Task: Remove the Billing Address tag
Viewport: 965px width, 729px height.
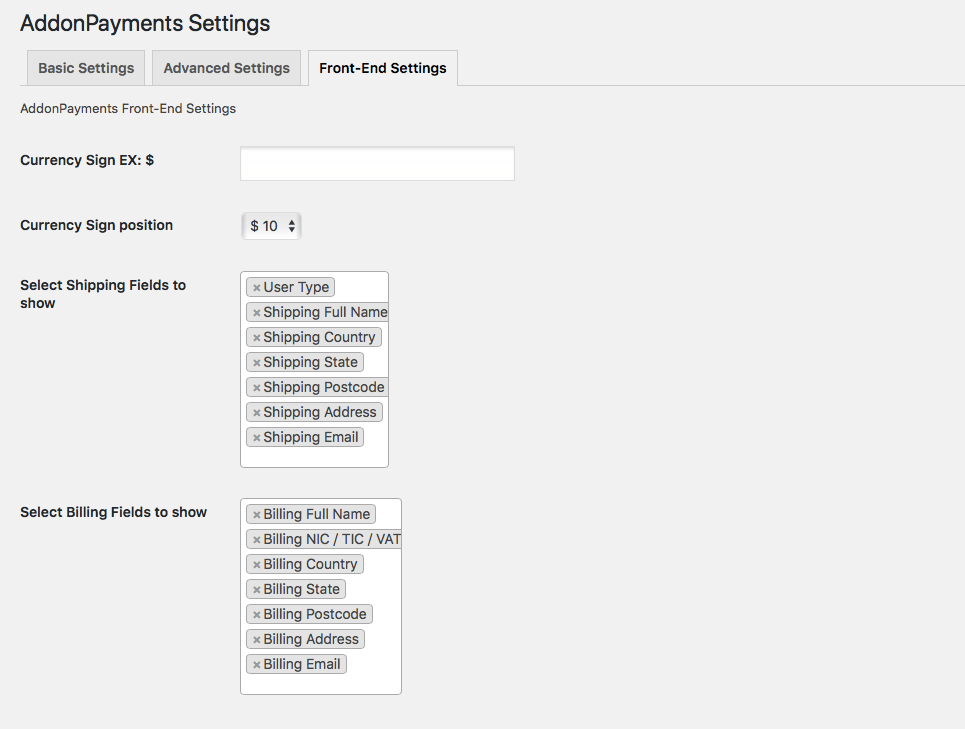Action: pos(257,640)
